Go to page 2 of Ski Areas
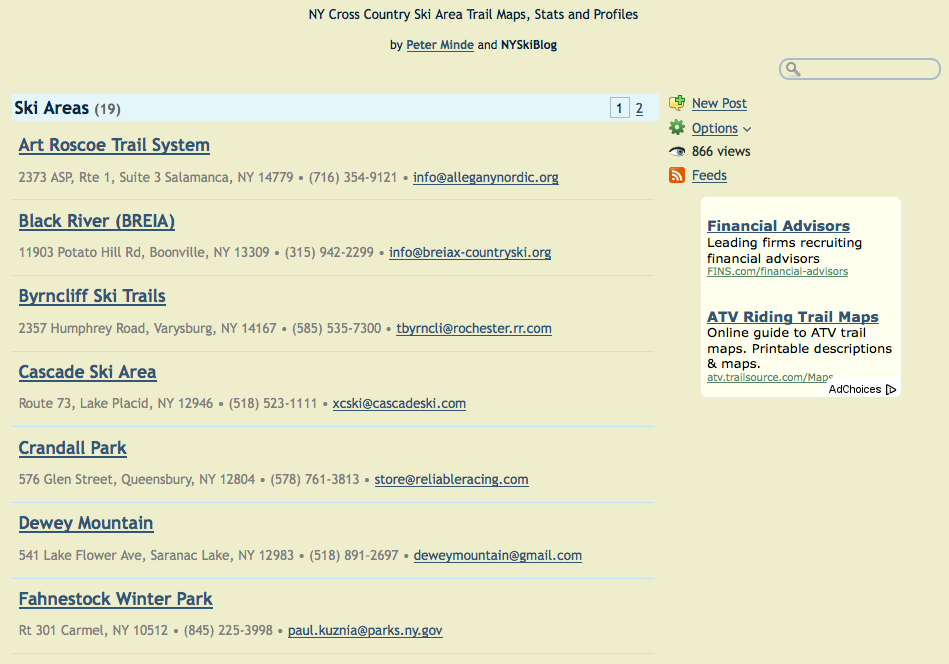The width and height of the screenshot is (949, 664). [639, 109]
